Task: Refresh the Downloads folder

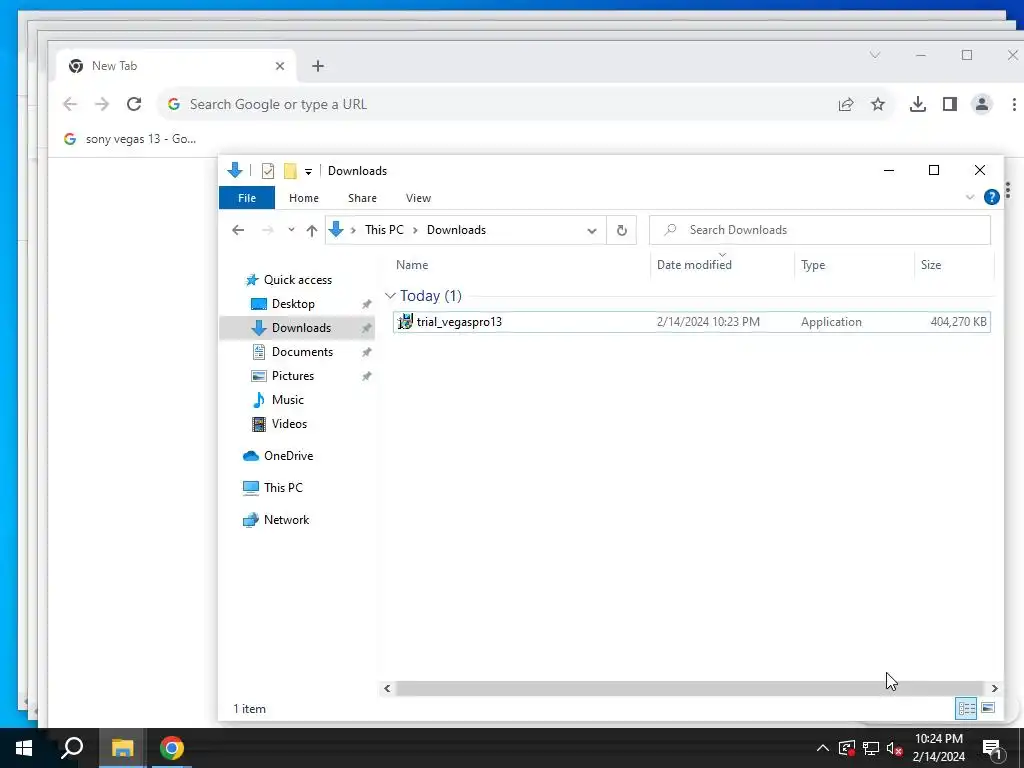Action: pyautogui.click(x=622, y=230)
